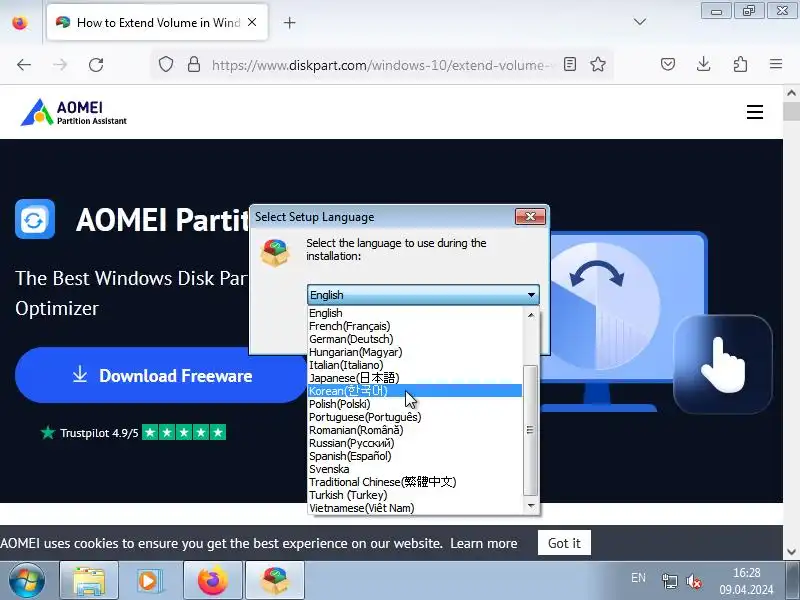Open the taskbar clock showing 16:28
This screenshot has width=800, height=600.
(x=746, y=581)
